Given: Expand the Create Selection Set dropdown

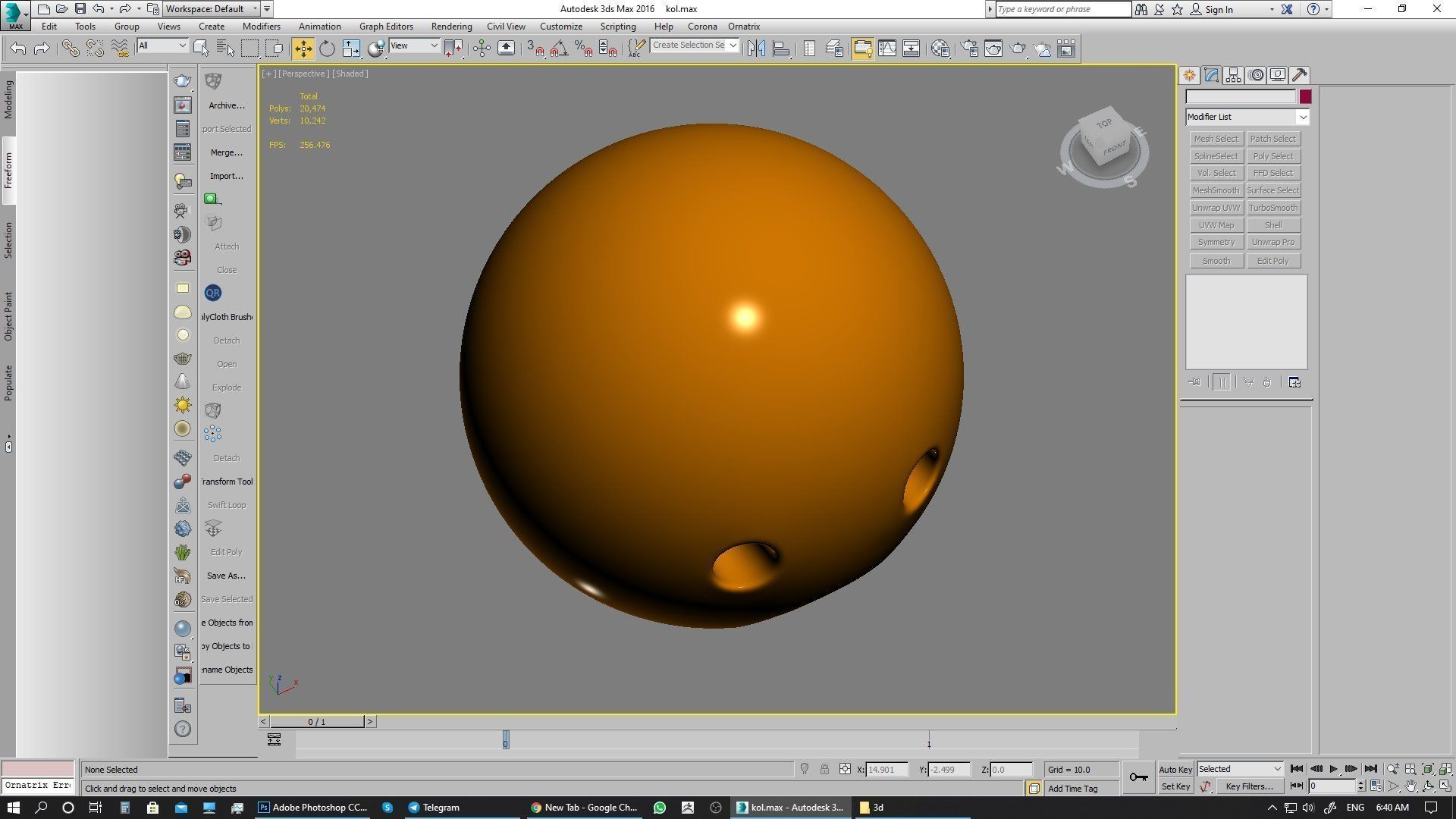Looking at the screenshot, I should click(x=733, y=45).
